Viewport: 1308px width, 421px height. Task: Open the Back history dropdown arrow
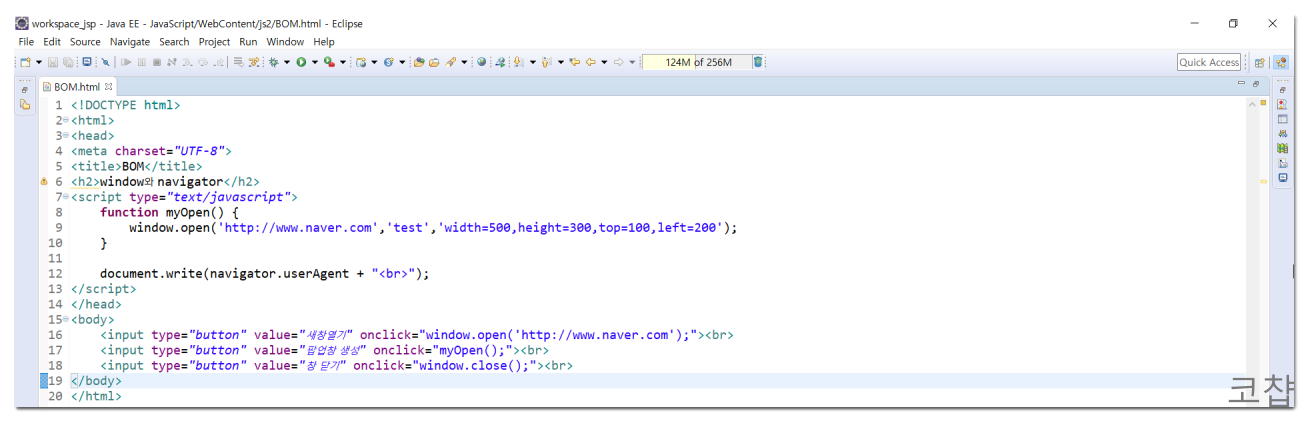[603, 62]
